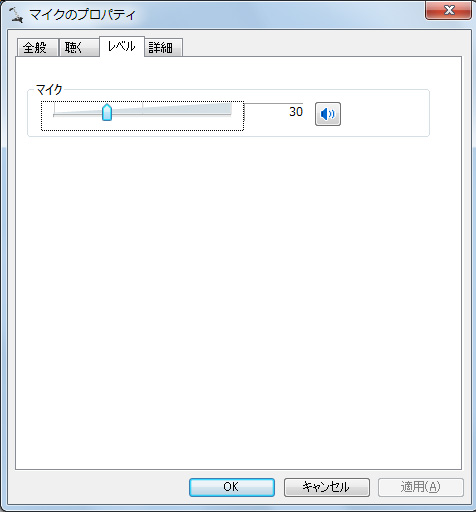
Task: Click the 適用(A) button
Action: click(421, 487)
